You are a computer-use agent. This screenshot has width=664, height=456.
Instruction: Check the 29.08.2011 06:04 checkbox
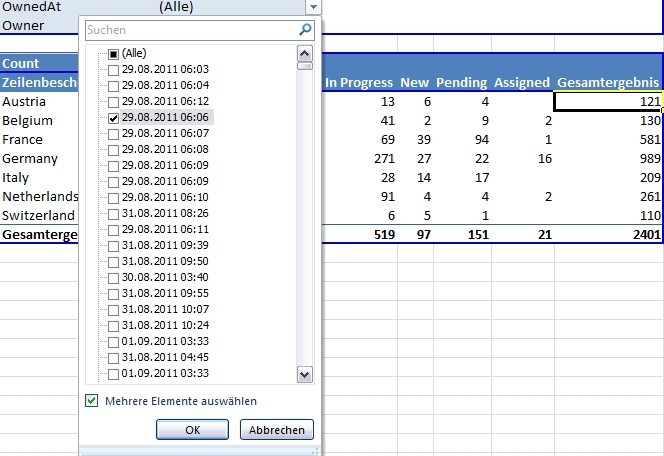[x=113, y=86]
